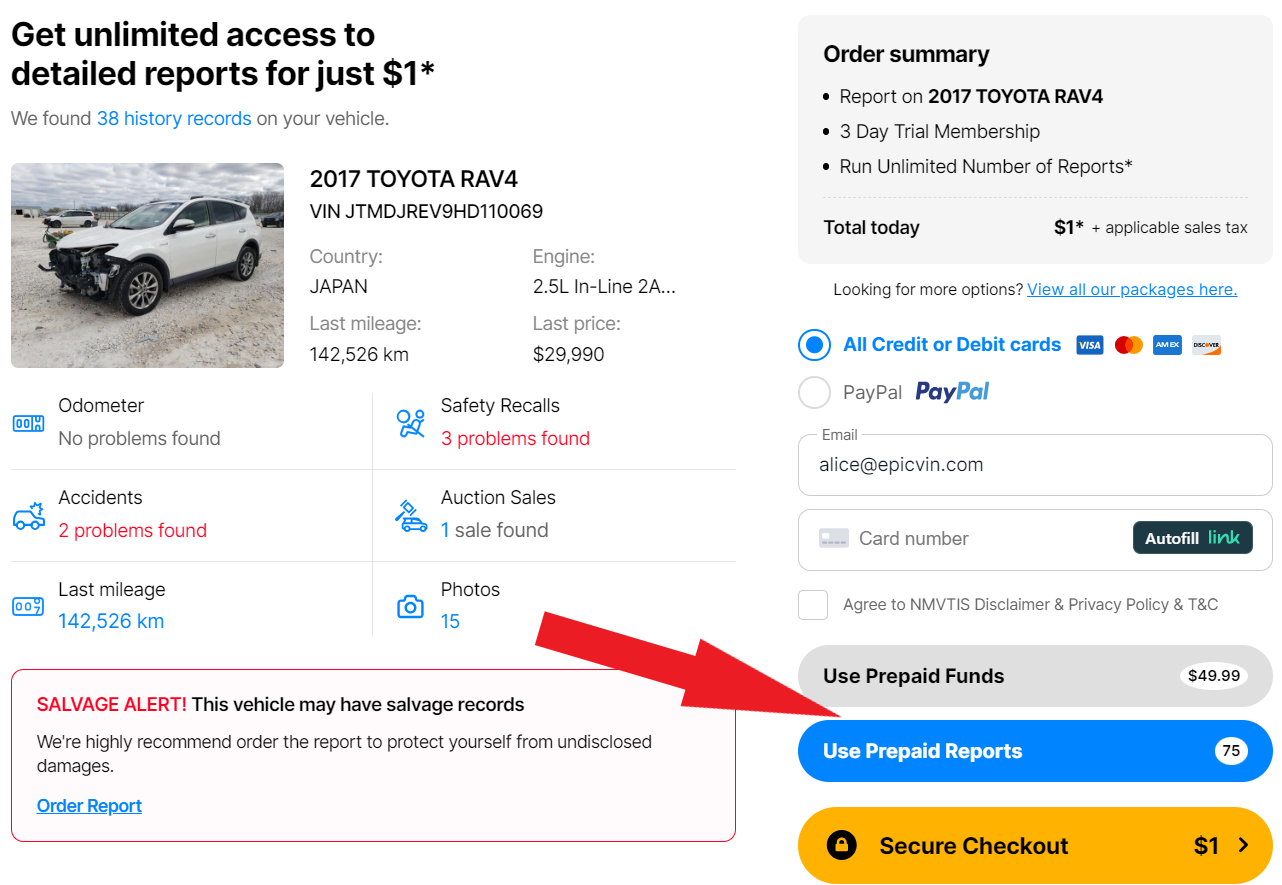Screen dimensions: 1282x885
Task: Select the PayPal payment option
Action: click(x=815, y=392)
